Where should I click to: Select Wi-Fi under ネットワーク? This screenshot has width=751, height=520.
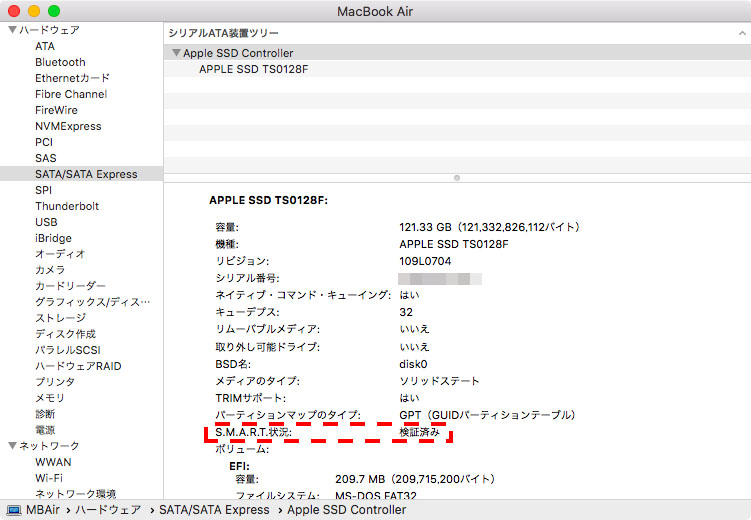click(49, 478)
